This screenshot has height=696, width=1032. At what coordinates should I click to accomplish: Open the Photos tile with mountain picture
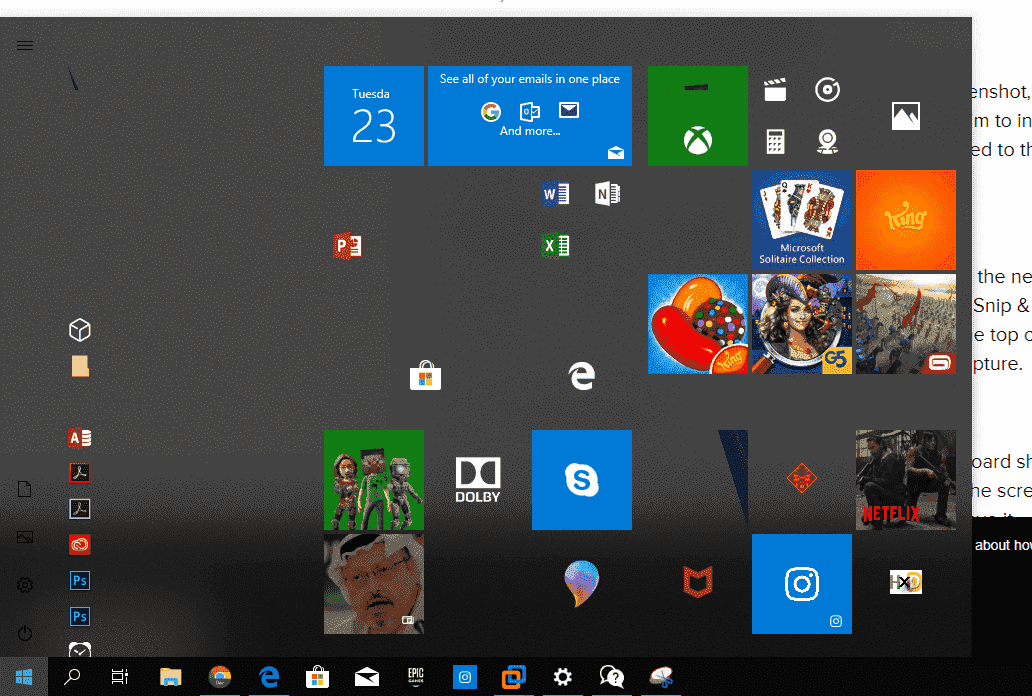pos(906,116)
